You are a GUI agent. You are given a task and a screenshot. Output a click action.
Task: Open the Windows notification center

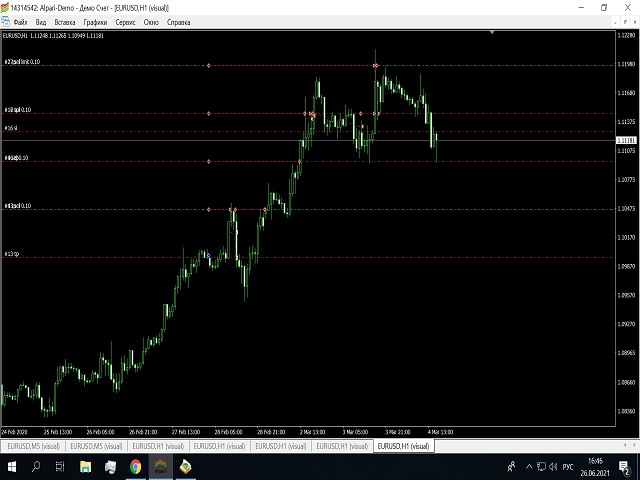click(x=624, y=467)
